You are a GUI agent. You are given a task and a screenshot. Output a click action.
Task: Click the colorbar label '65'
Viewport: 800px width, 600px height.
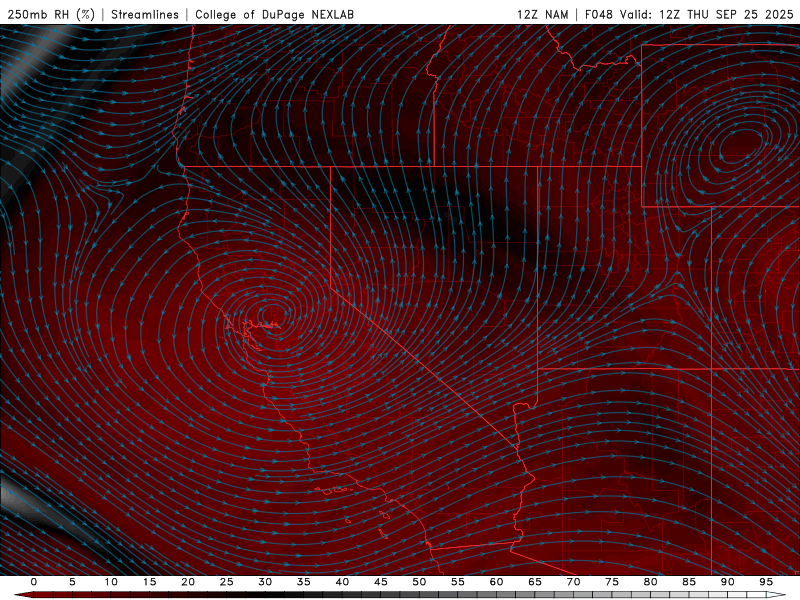[x=535, y=582]
